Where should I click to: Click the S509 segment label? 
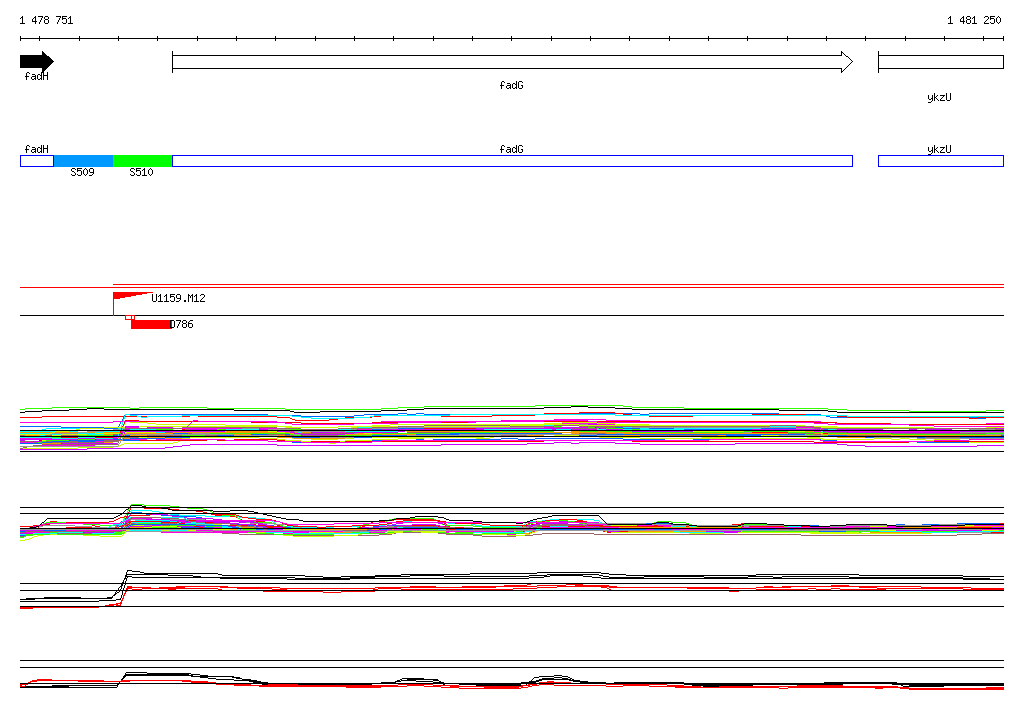pyautogui.click(x=82, y=172)
